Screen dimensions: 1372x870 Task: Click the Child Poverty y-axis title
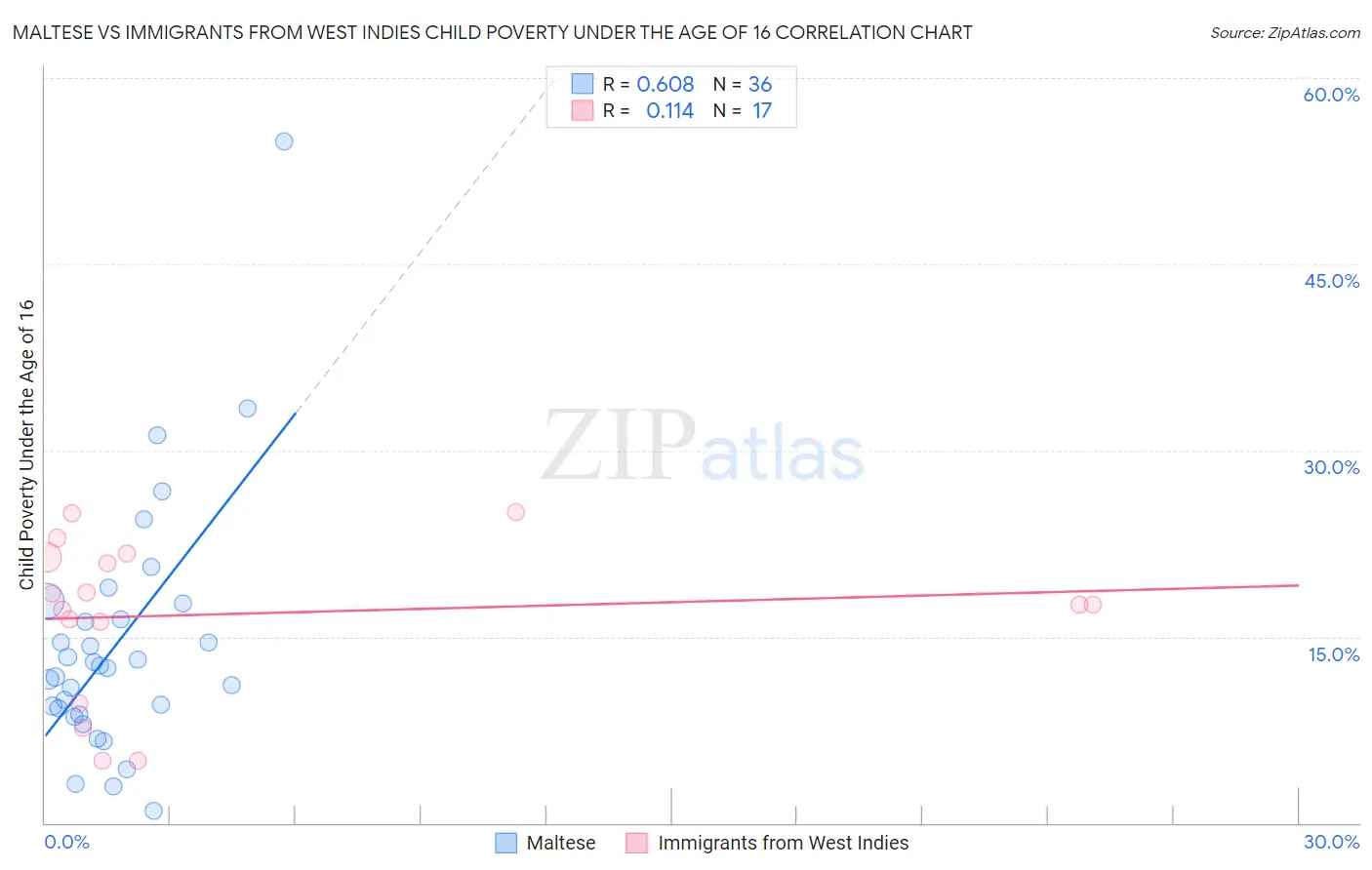click(x=26, y=445)
